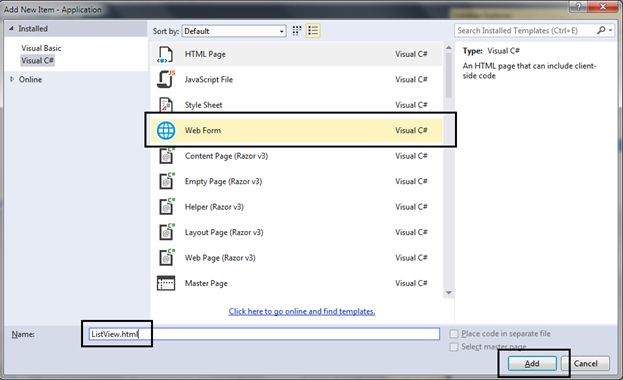The height and width of the screenshot is (380, 623).
Task: Click the template list scroll down arrow
Action: [x=449, y=293]
